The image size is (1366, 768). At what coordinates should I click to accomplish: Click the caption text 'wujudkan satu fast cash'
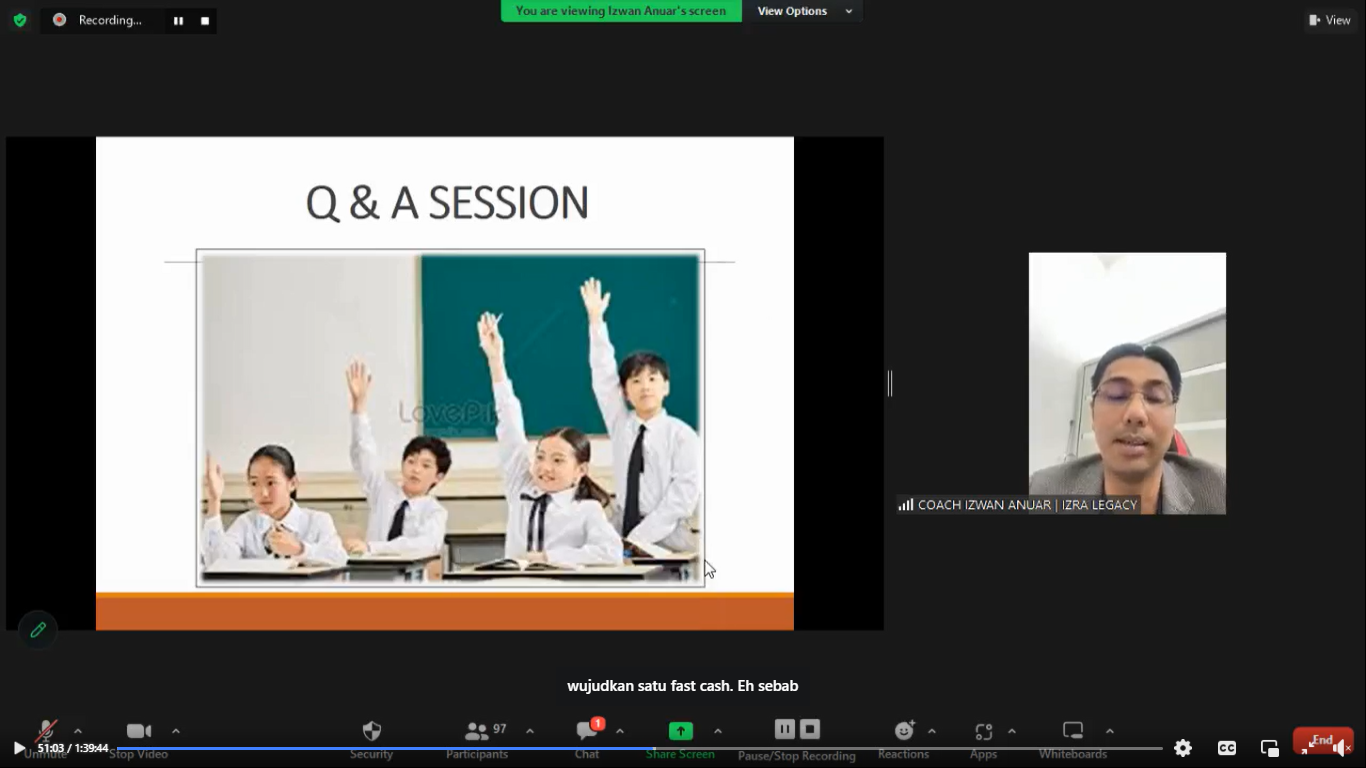click(649, 686)
